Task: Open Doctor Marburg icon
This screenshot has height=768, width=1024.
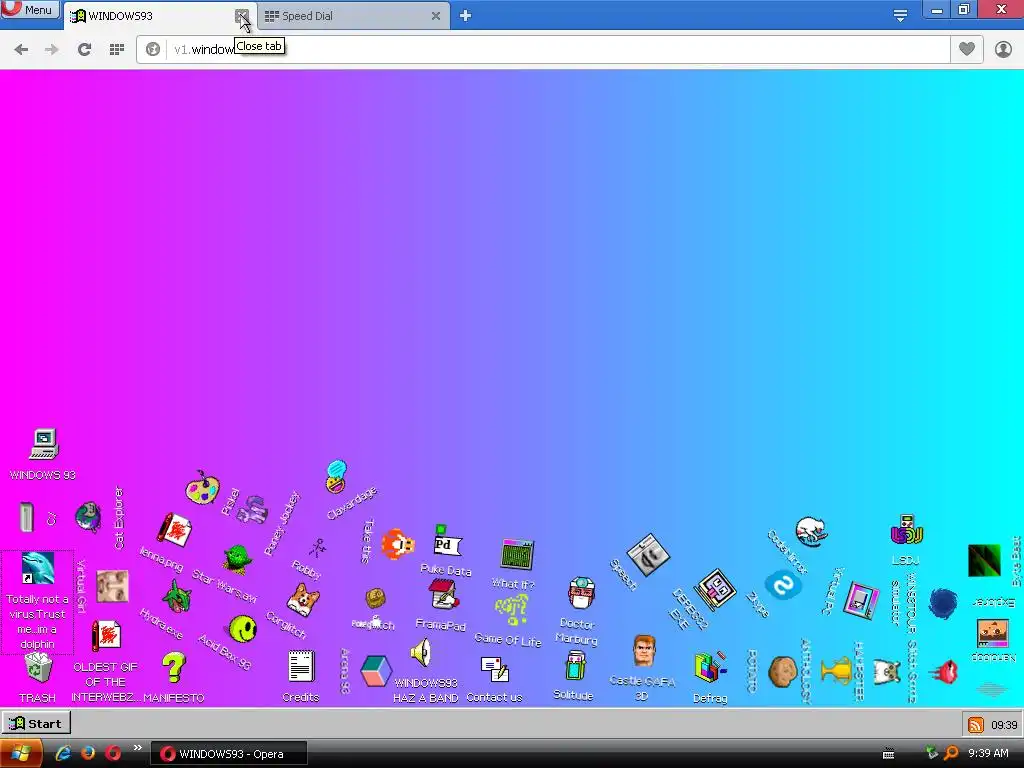Action: (581, 593)
